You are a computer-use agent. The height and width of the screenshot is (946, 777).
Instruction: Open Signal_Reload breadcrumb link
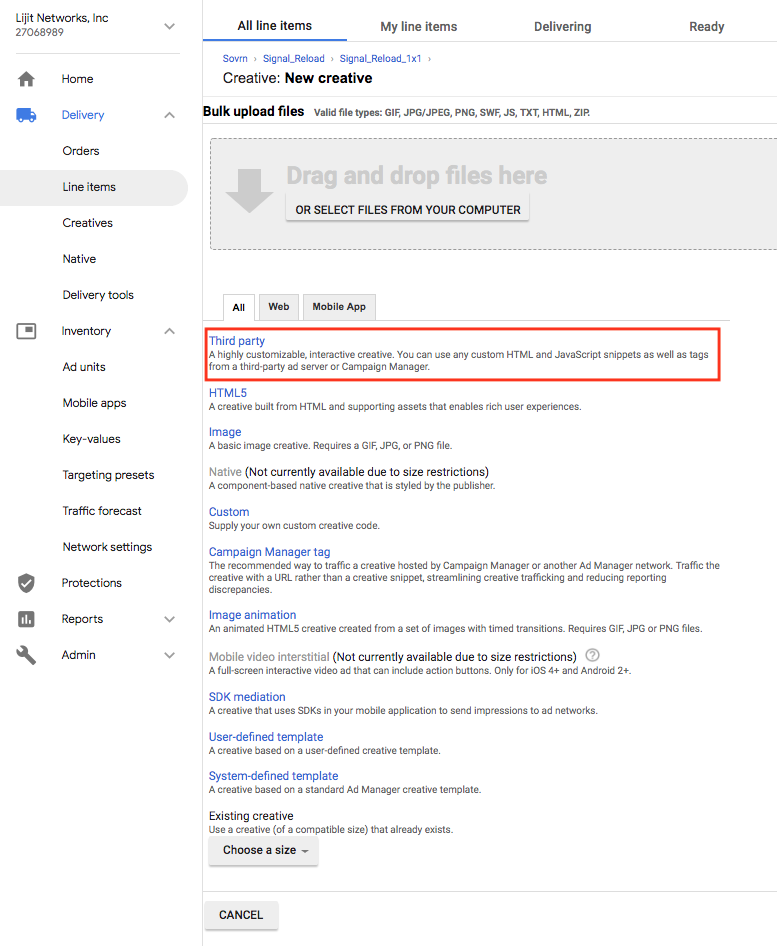click(294, 59)
